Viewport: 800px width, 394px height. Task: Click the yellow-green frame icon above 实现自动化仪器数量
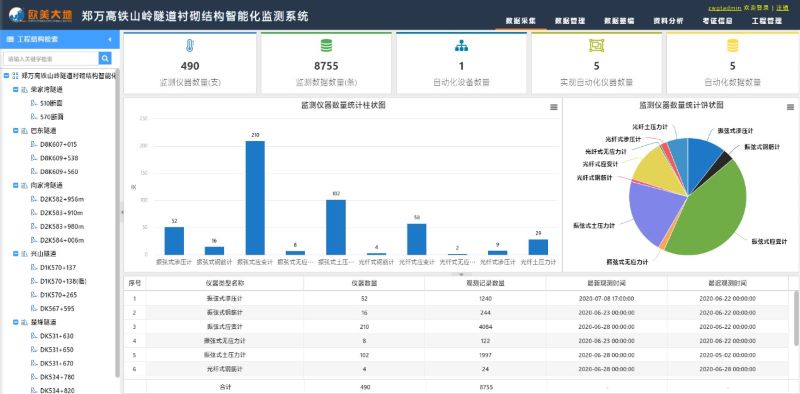596,46
